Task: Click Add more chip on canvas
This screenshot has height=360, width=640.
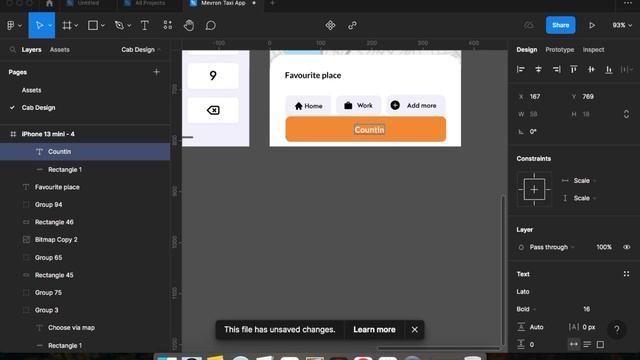Action: [416, 106]
